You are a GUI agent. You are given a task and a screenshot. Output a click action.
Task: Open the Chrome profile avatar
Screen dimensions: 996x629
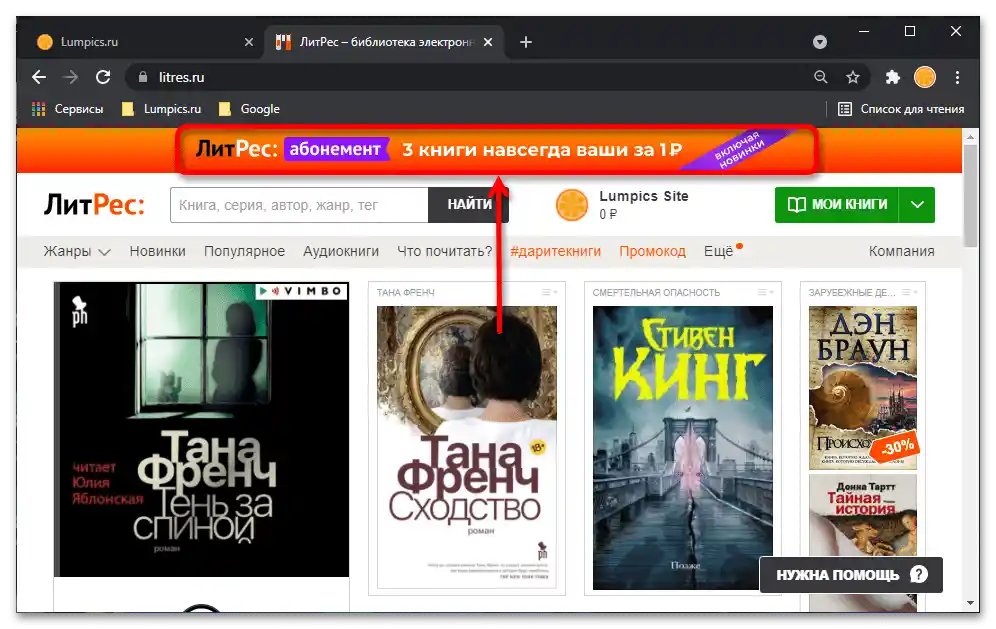(925, 78)
